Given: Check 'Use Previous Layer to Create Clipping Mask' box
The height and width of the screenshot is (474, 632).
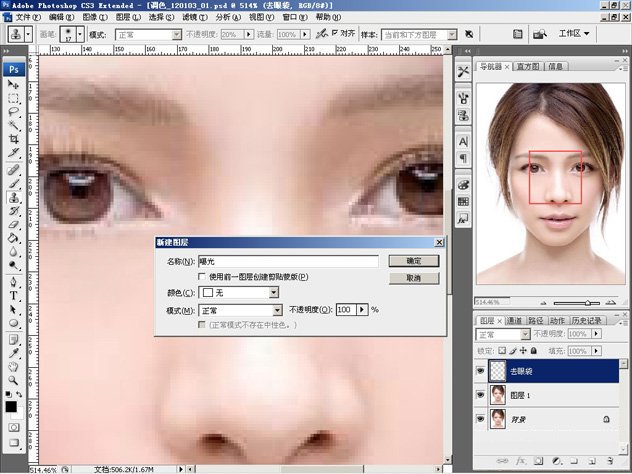Looking at the screenshot, I should [x=202, y=277].
